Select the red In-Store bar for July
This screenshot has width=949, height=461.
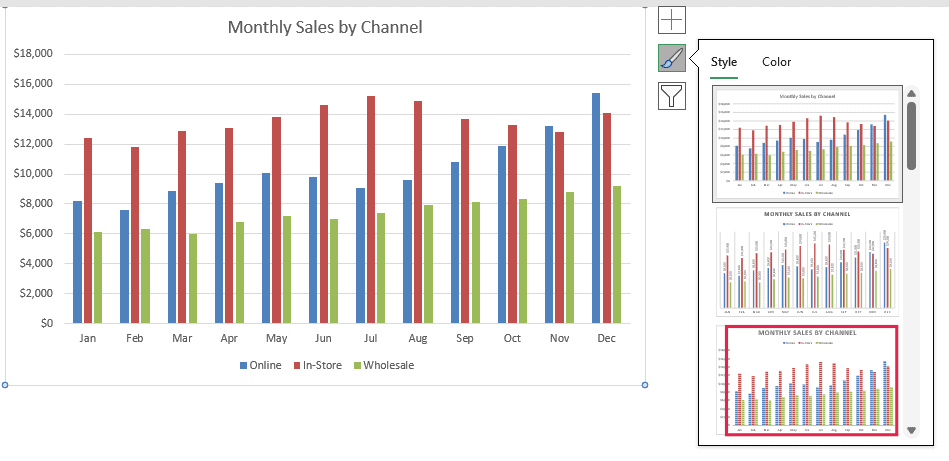click(x=370, y=209)
